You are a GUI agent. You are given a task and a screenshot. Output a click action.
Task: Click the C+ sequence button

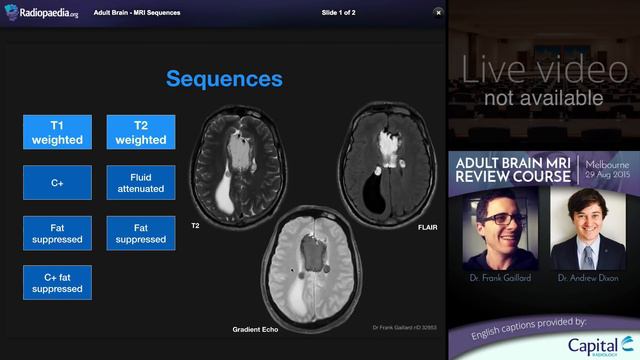point(58,182)
